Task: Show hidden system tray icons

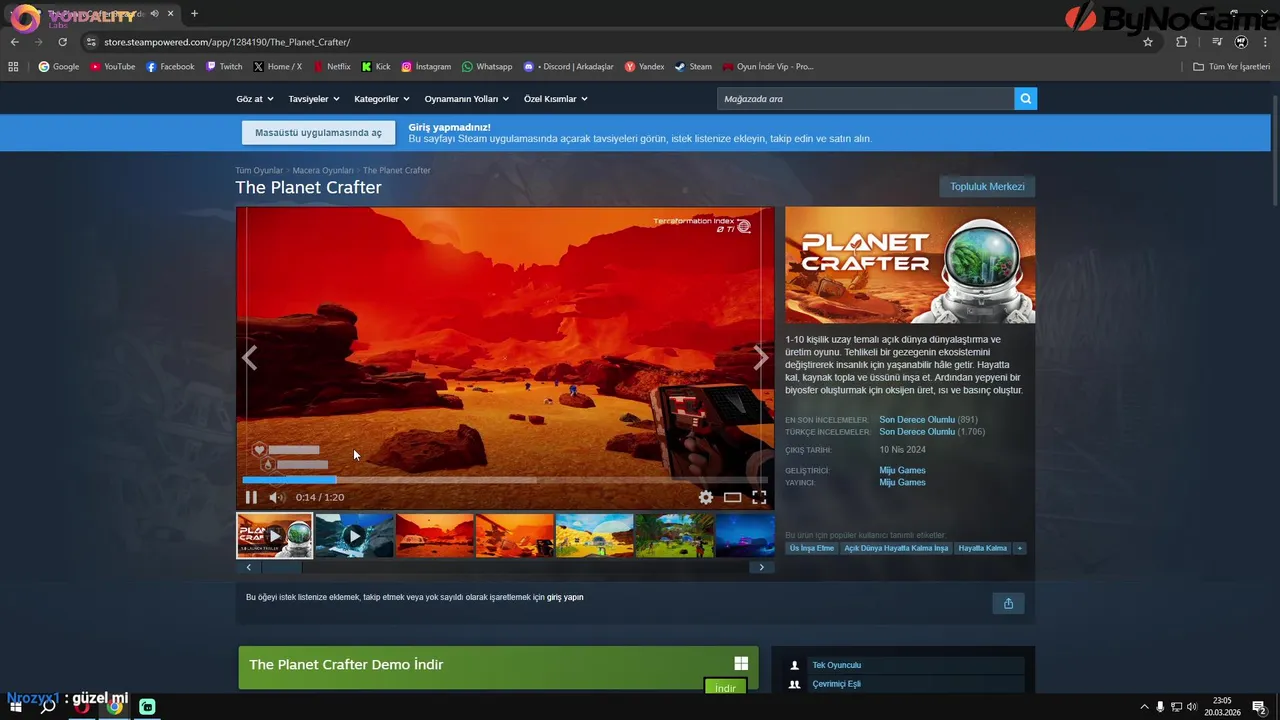Action: [x=1144, y=707]
